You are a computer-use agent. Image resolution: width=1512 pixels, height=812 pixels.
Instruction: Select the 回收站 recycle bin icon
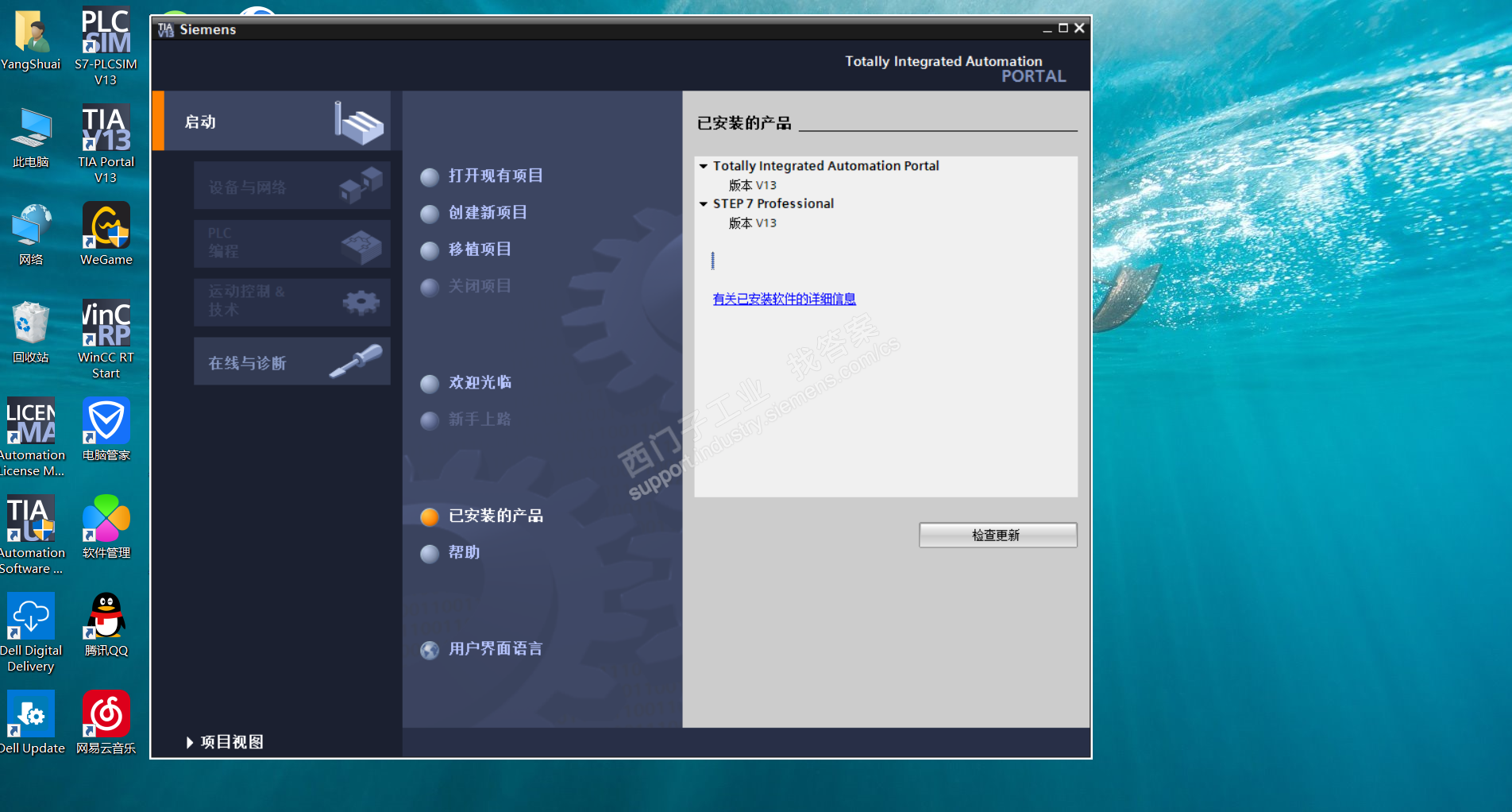click(x=31, y=332)
